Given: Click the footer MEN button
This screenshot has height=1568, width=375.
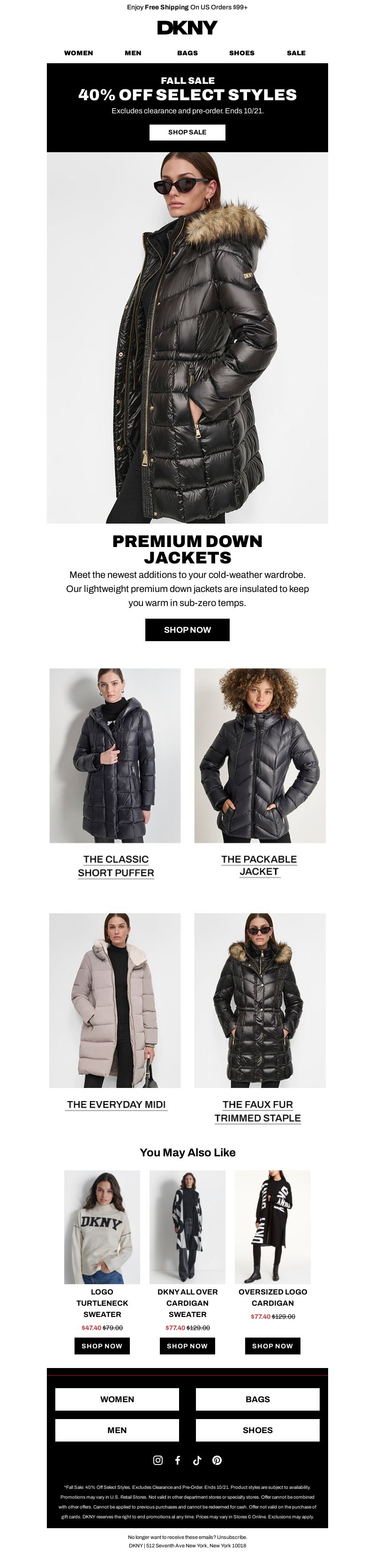Looking at the screenshot, I should (x=117, y=1430).
